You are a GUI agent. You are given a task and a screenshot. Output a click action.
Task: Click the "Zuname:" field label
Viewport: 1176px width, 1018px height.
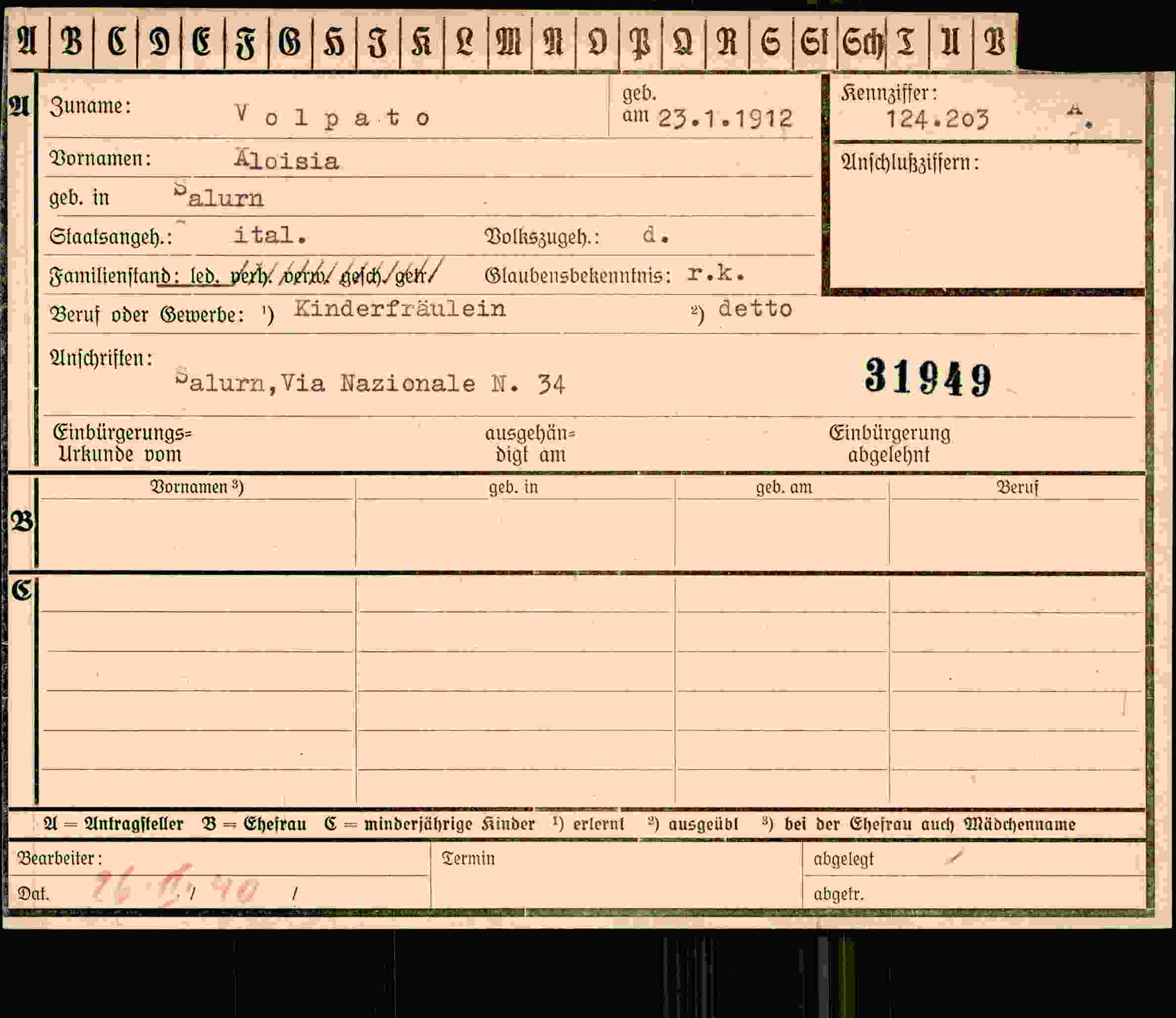90,106
